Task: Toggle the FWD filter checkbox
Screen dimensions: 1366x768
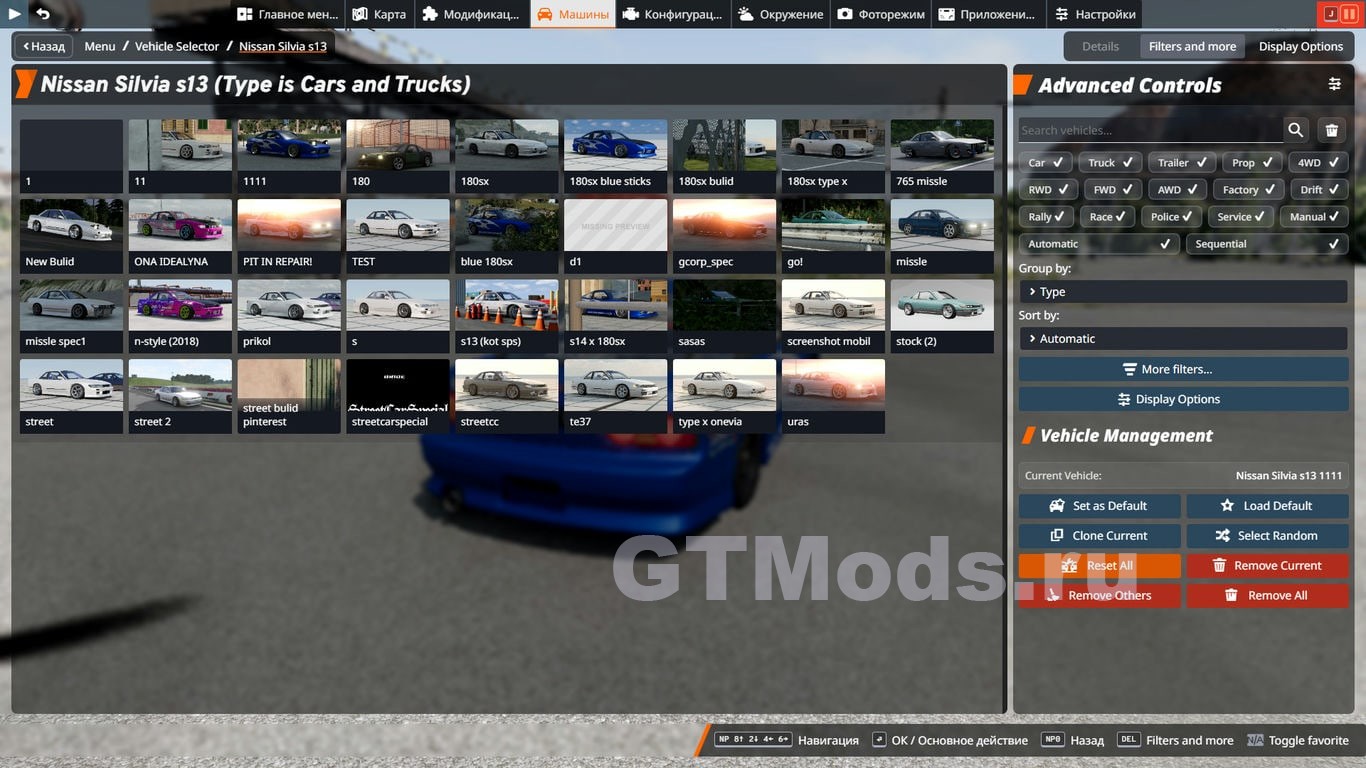Action: (1113, 189)
